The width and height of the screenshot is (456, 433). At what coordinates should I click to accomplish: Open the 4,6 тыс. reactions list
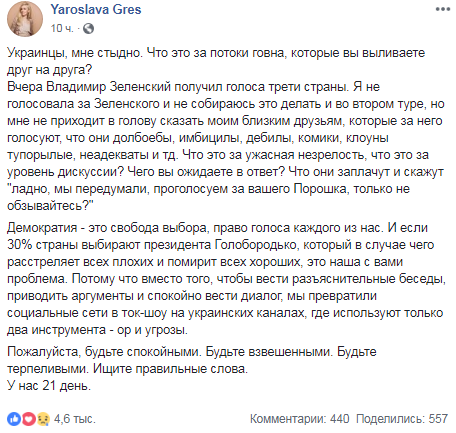(x=75, y=419)
